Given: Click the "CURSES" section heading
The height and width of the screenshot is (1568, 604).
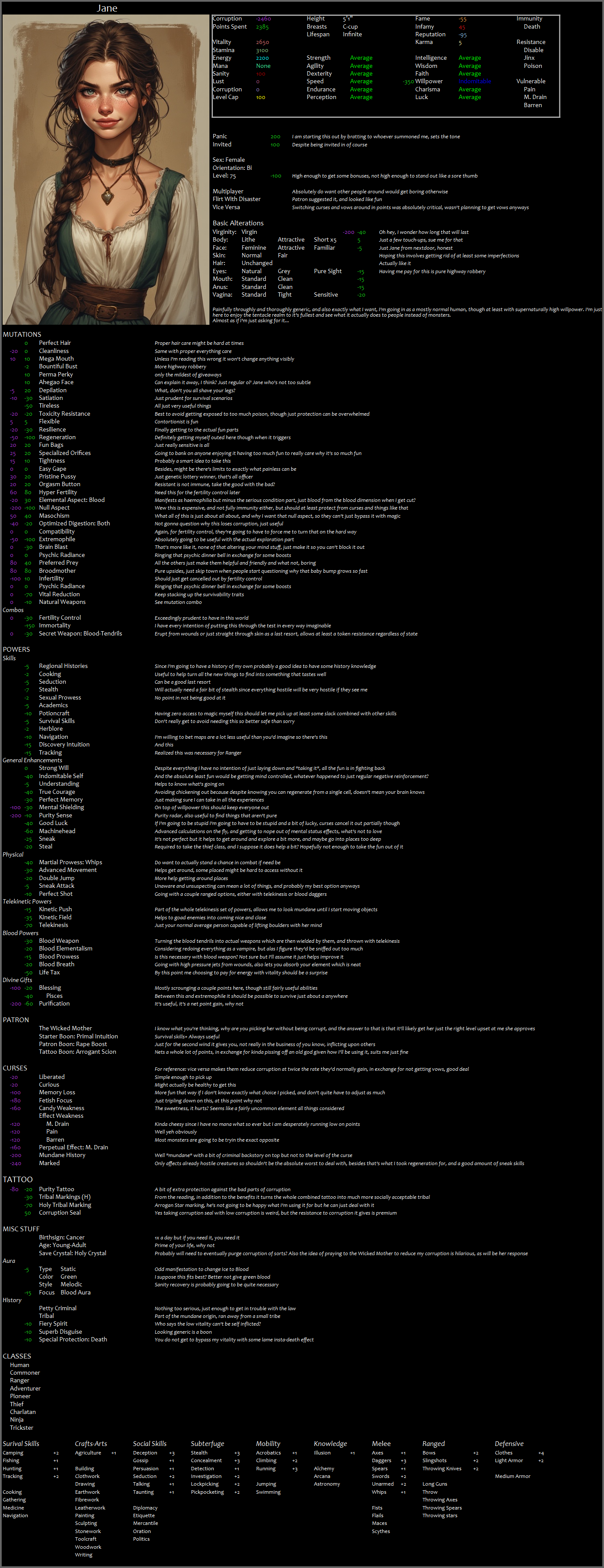Looking at the screenshot, I should 15,1068.
